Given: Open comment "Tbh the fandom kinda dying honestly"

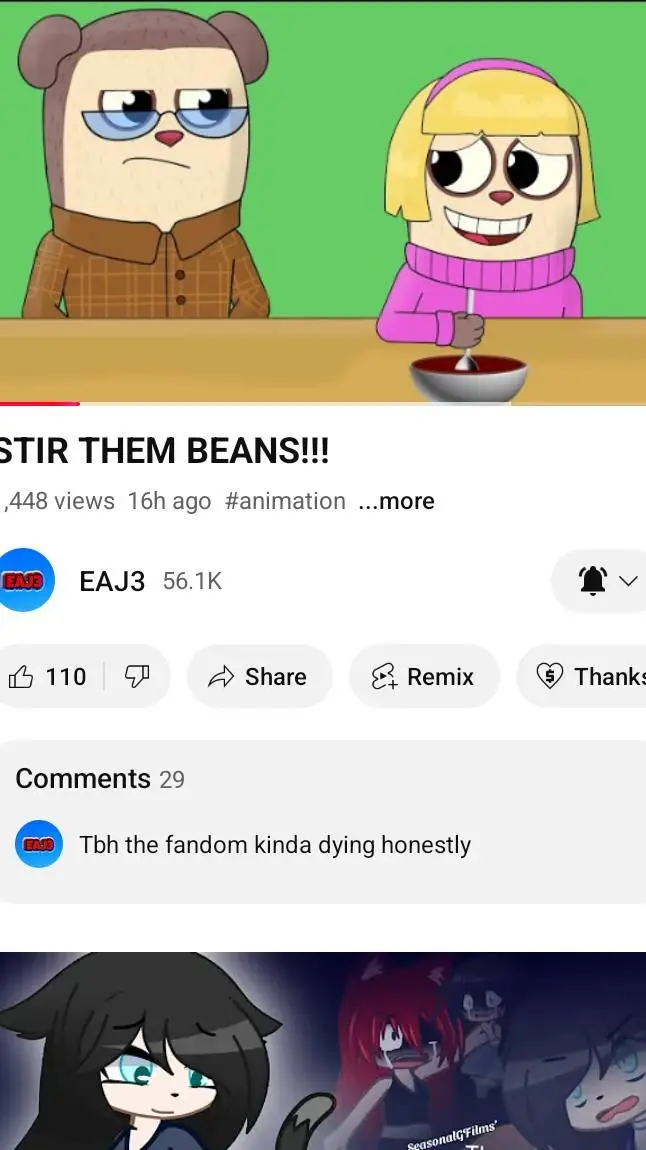Looking at the screenshot, I should [275, 845].
